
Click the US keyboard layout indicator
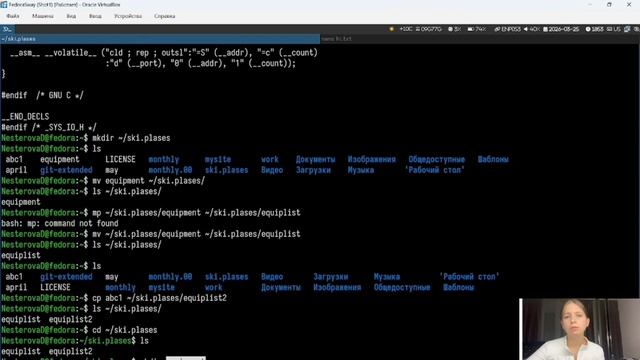(x=613, y=29)
